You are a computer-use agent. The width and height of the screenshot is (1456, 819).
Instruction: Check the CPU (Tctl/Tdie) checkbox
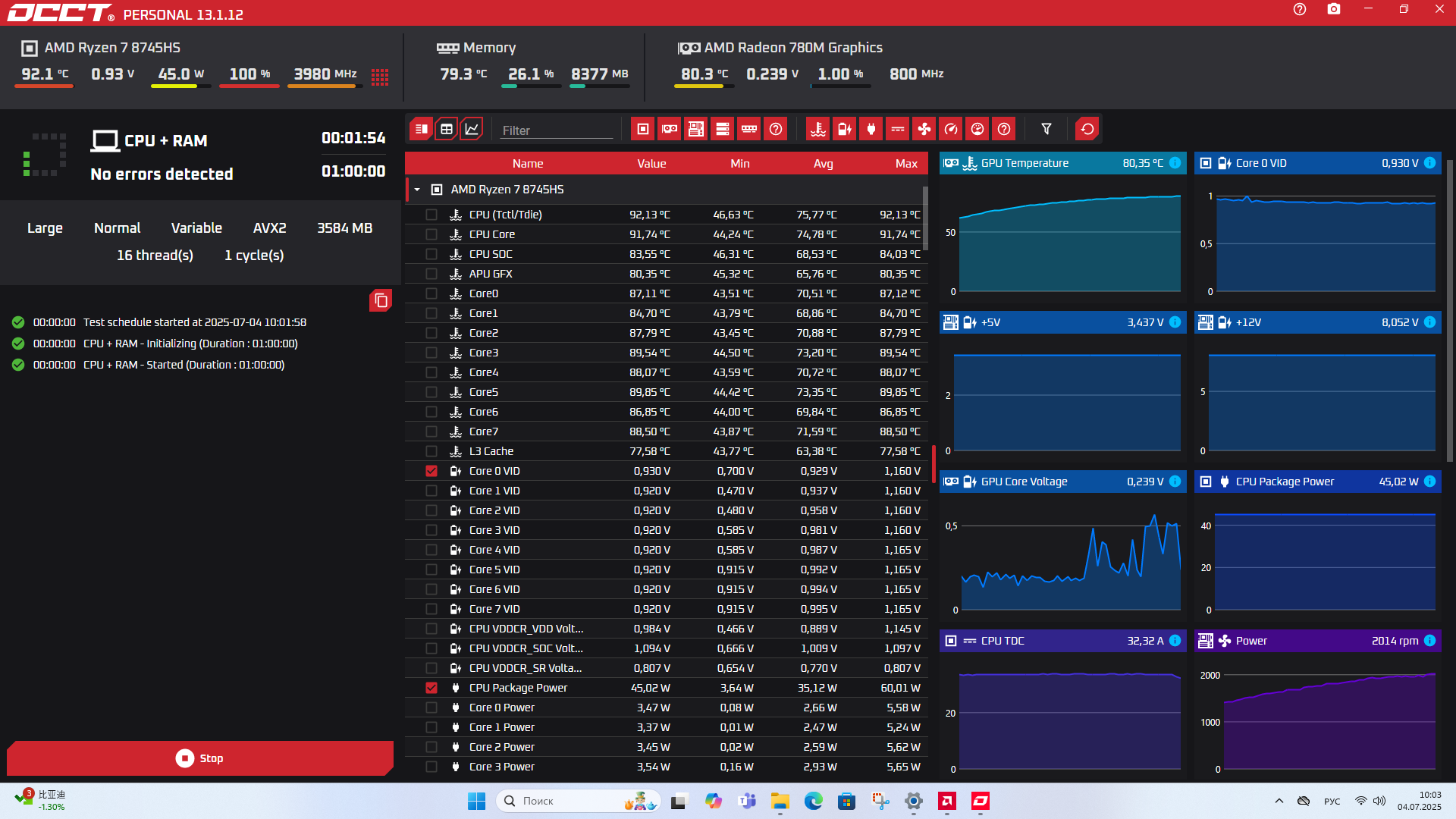431,215
